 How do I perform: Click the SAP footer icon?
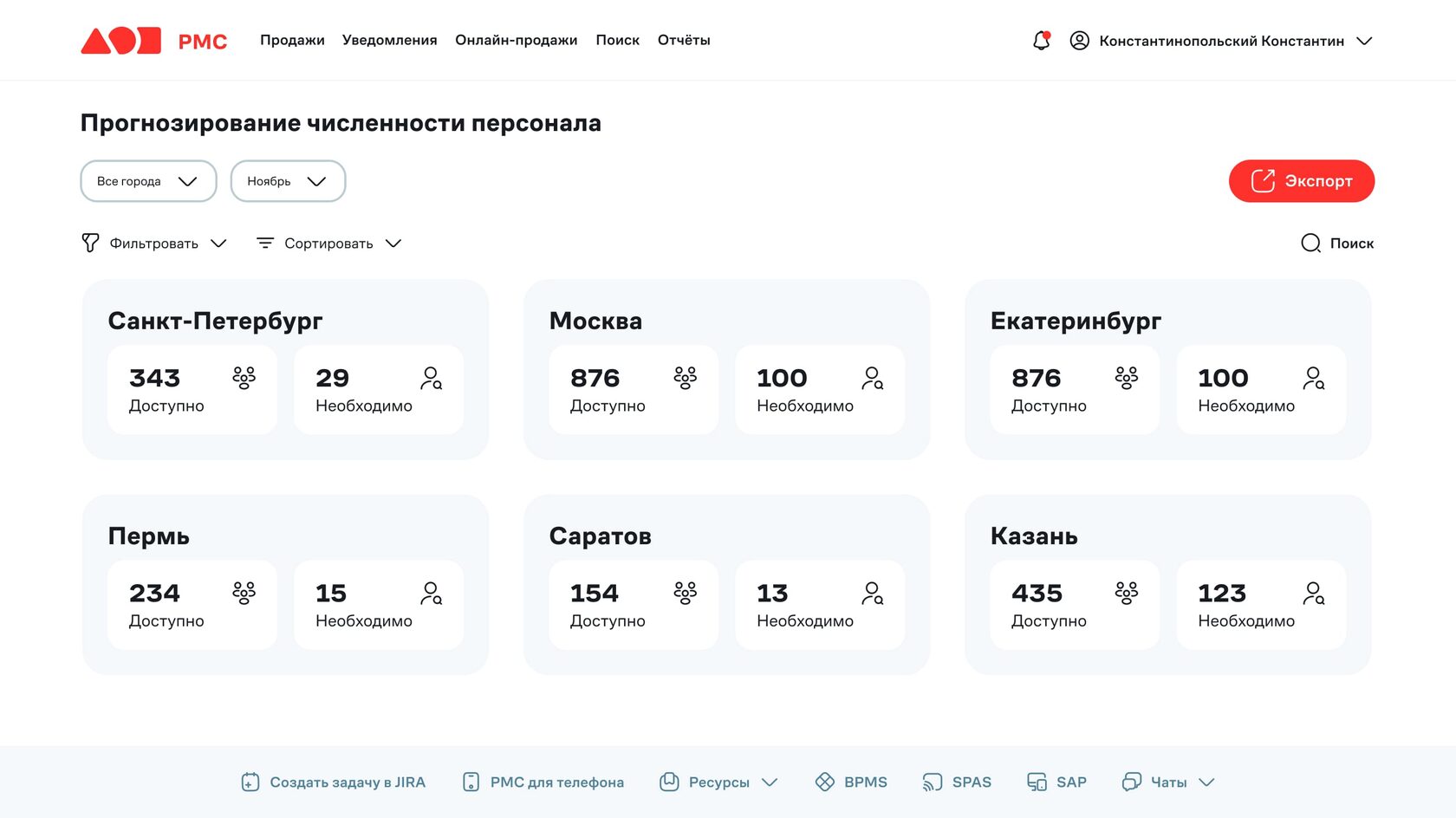[x=1037, y=782]
